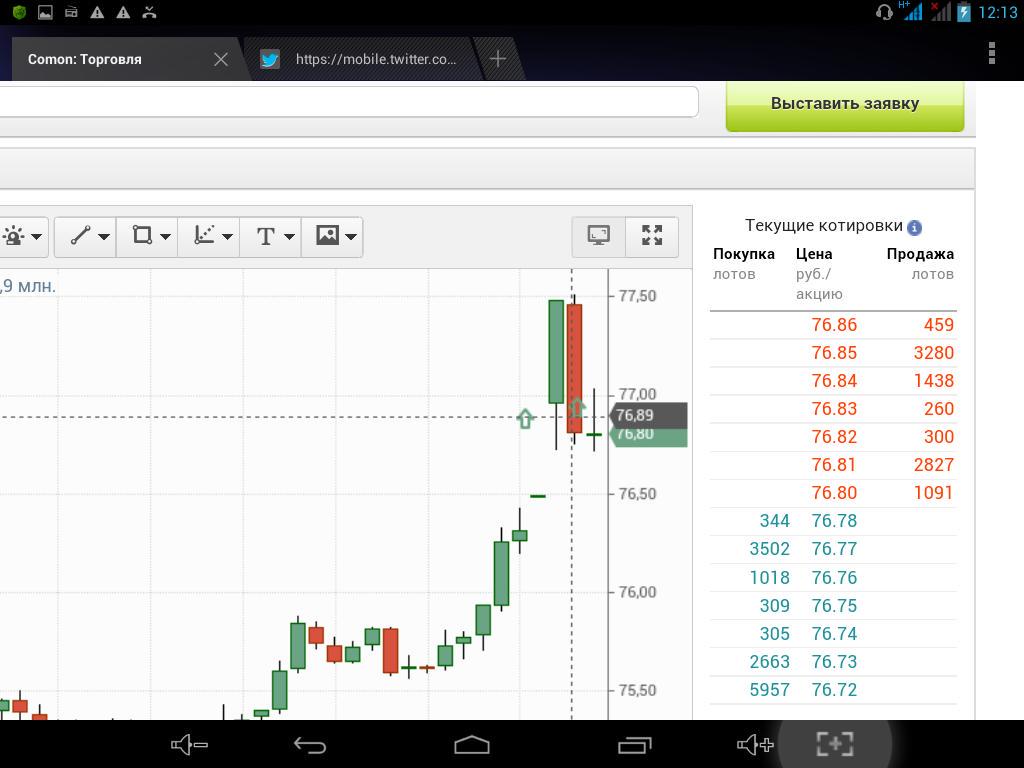
Task: Open the chart indicators tool
Action: [204, 235]
